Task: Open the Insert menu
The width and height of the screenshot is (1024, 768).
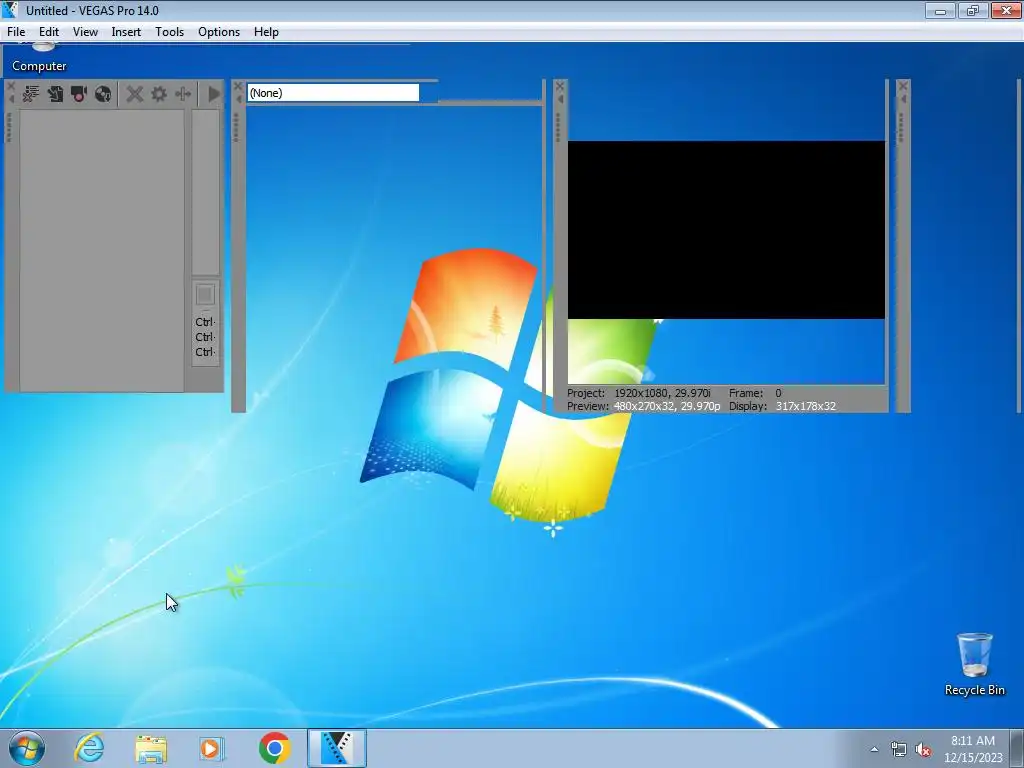Action: pyautogui.click(x=126, y=31)
